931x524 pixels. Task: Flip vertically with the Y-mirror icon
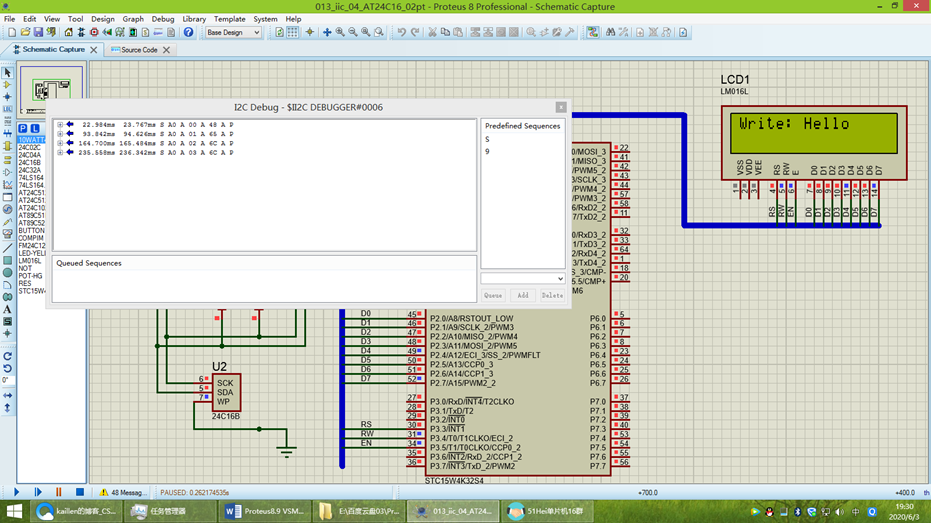[x=7, y=408]
